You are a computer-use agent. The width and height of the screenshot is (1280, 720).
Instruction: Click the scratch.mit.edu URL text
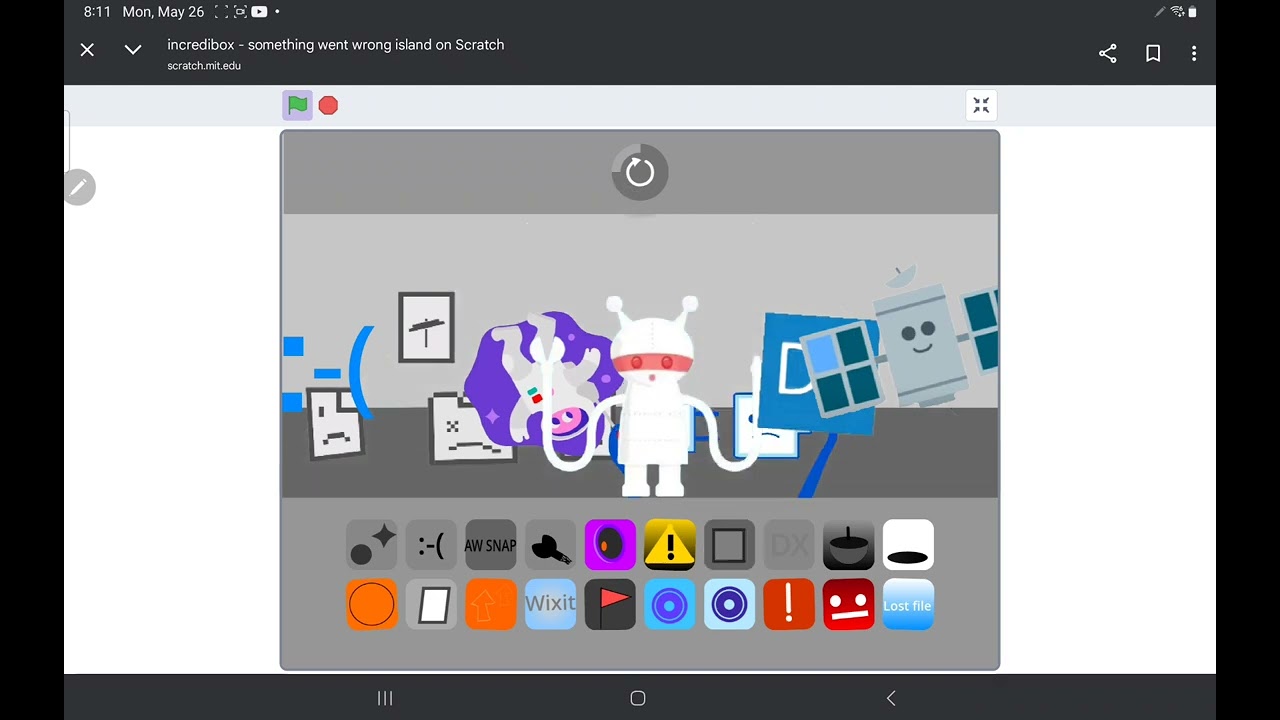[x=204, y=66]
